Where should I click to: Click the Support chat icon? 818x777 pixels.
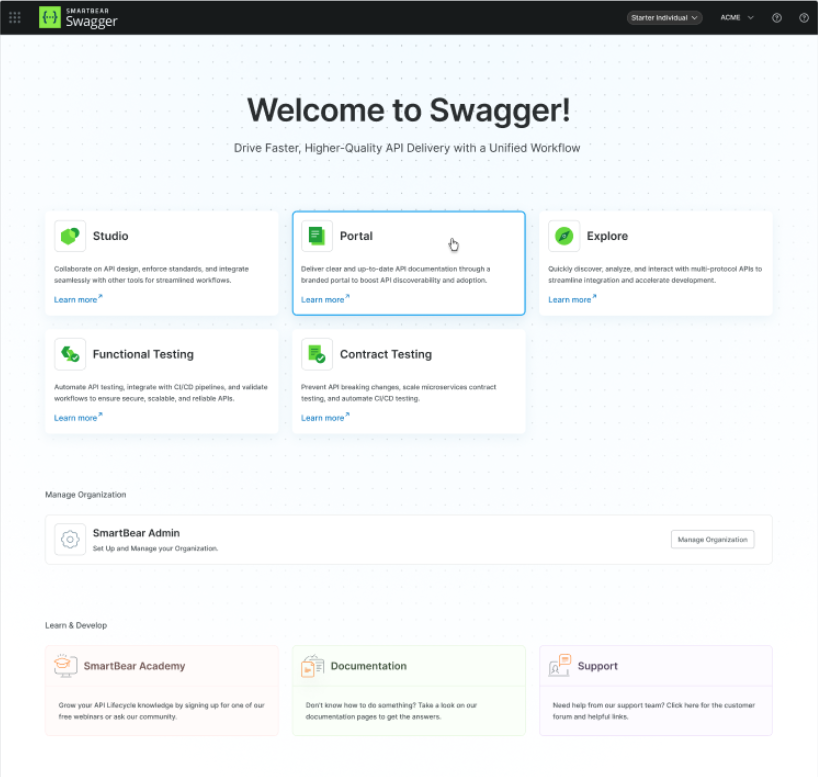pos(560,665)
